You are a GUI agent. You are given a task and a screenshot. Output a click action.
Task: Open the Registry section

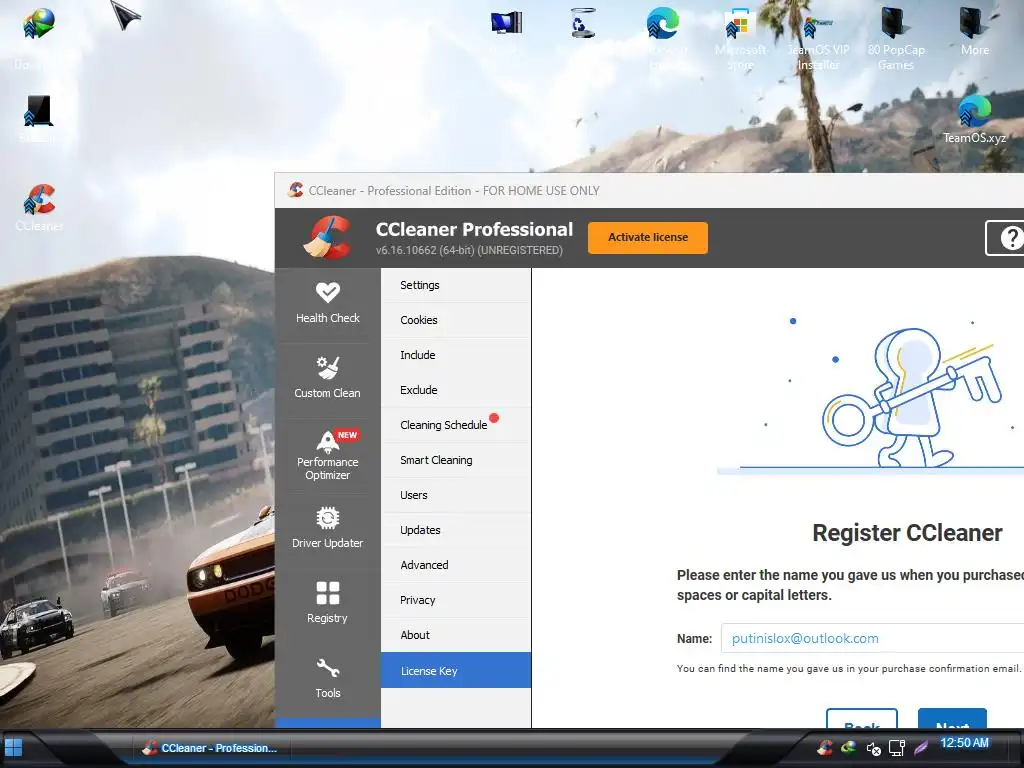(327, 605)
